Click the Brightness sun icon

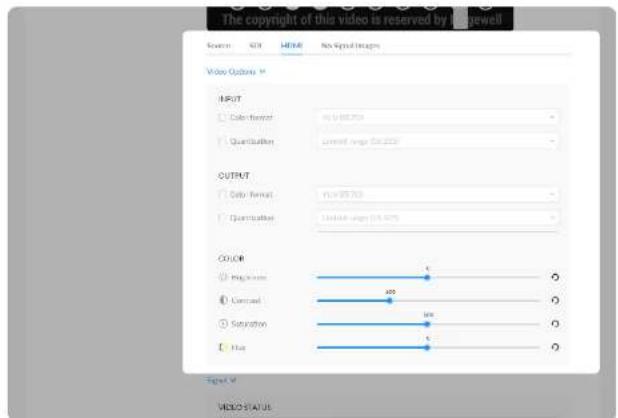click(223, 277)
